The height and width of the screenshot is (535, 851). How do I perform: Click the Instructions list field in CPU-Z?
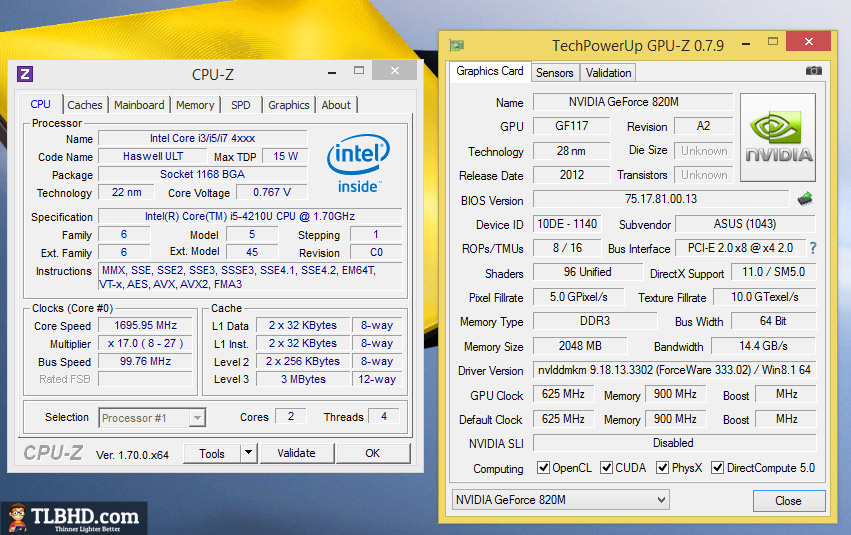[250, 277]
